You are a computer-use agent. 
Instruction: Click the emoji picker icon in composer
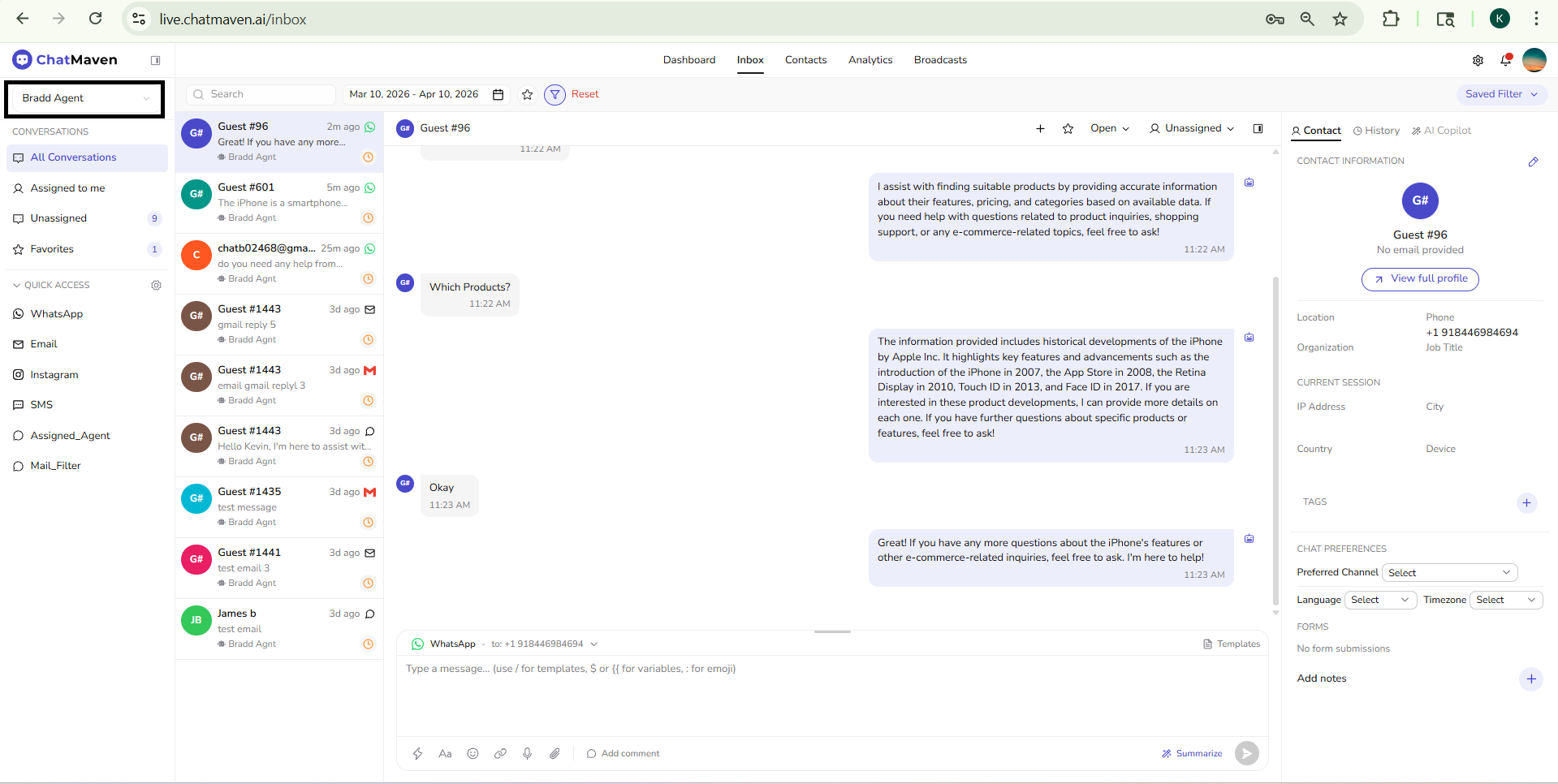[x=473, y=753]
